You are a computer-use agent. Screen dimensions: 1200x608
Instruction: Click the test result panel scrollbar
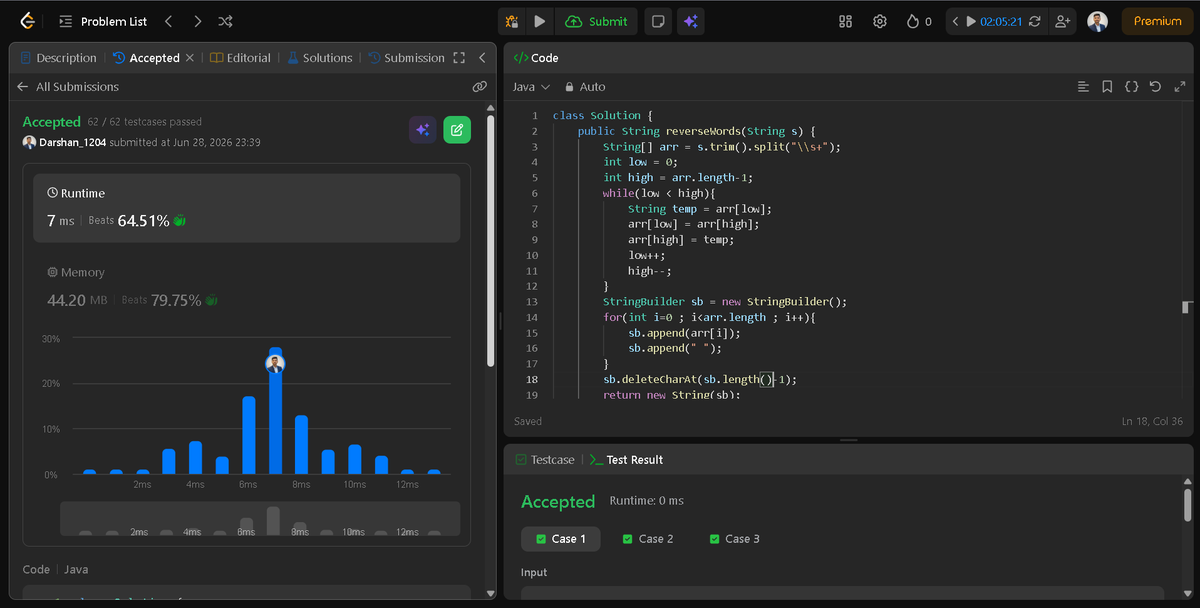tap(1187, 505)
